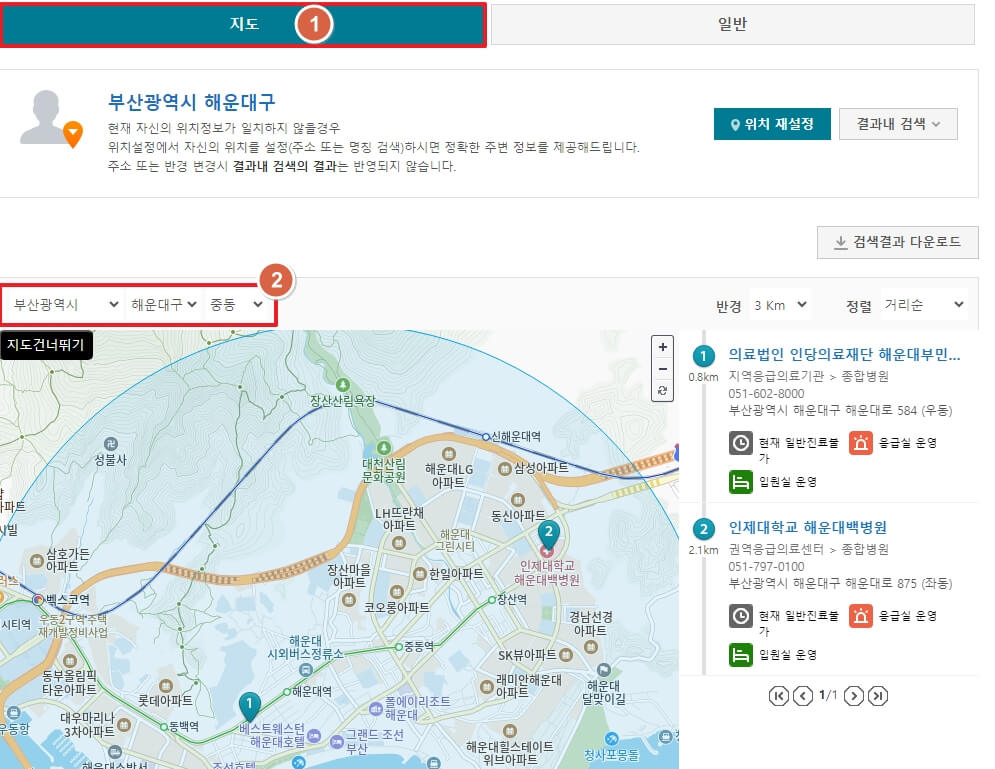Click 롯데아파트 marker on map
The height and width of the screenshot is (769, 995).
[x=166, y=693]
